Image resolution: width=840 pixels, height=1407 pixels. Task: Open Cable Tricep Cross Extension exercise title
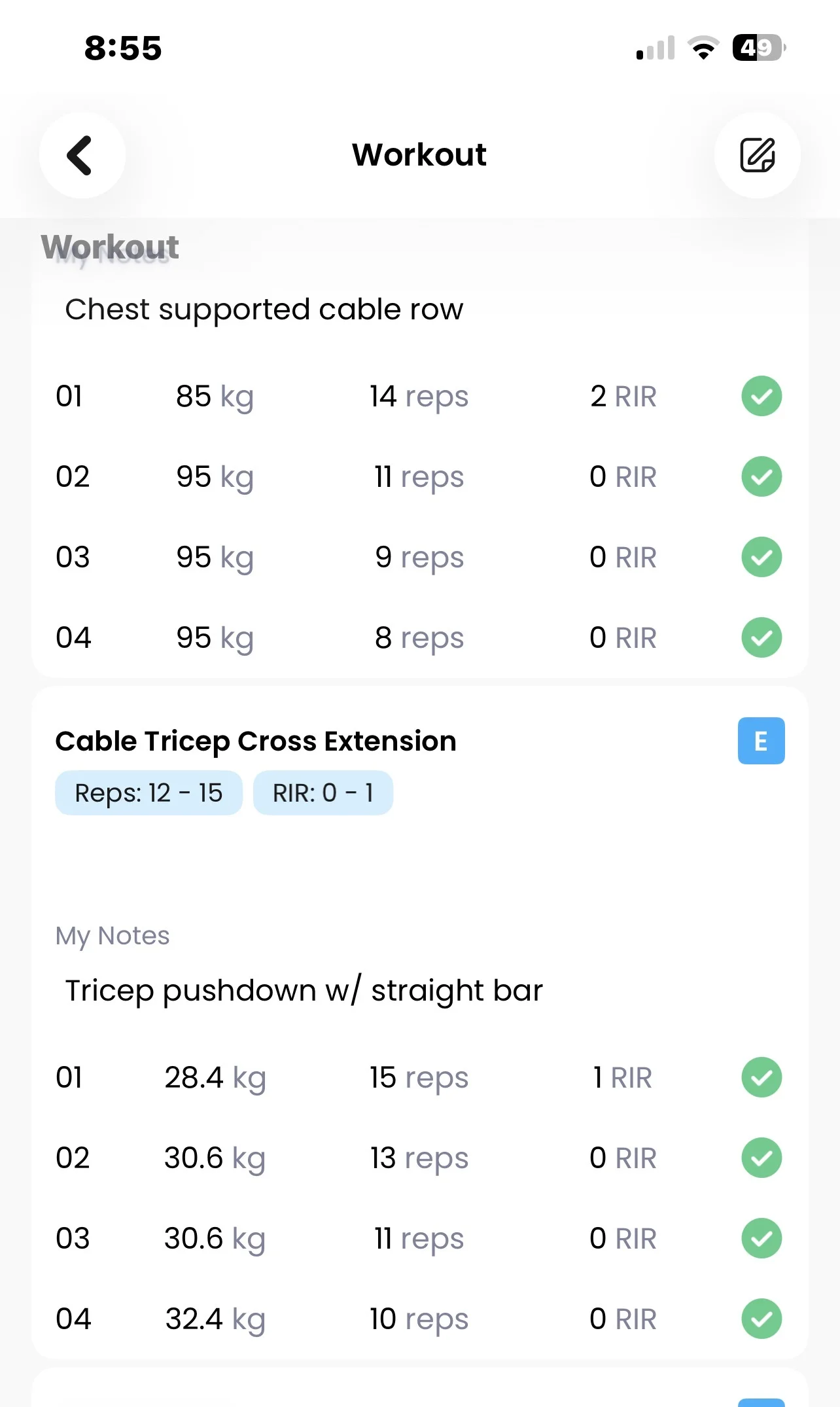[256, 741]
